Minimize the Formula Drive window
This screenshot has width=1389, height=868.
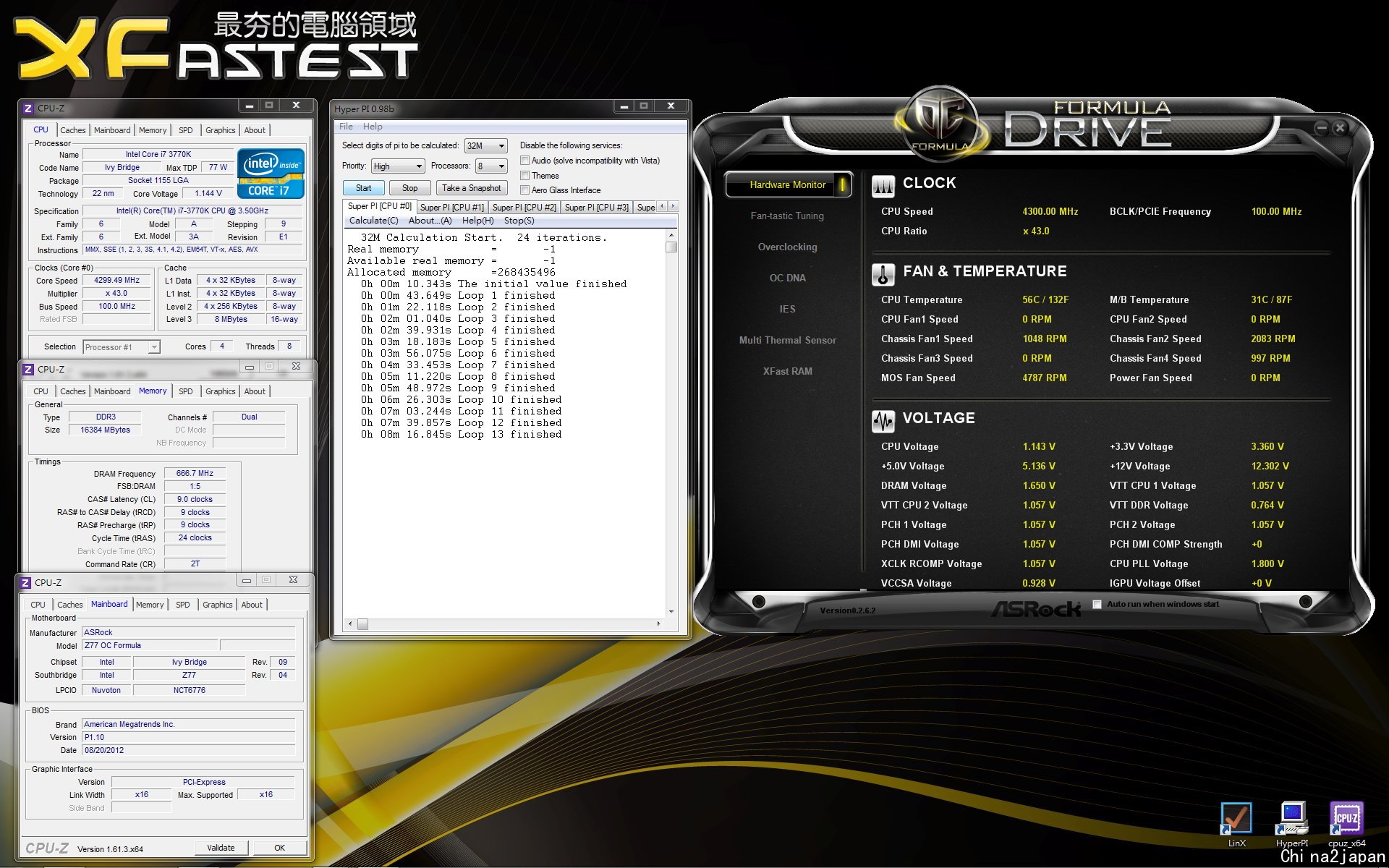coord(1321,127)
